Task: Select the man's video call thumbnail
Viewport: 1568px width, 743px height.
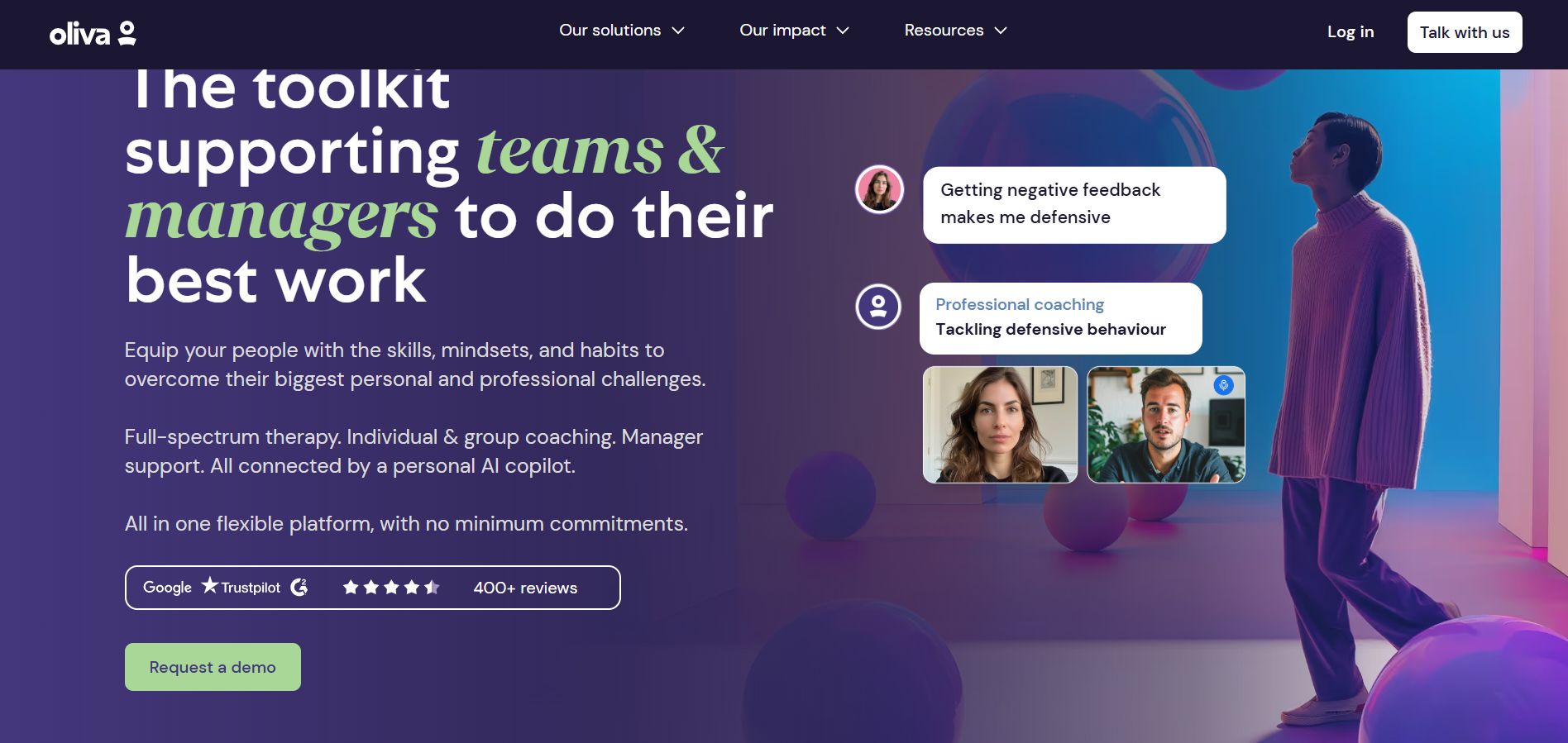Action: pos(1166,425)
